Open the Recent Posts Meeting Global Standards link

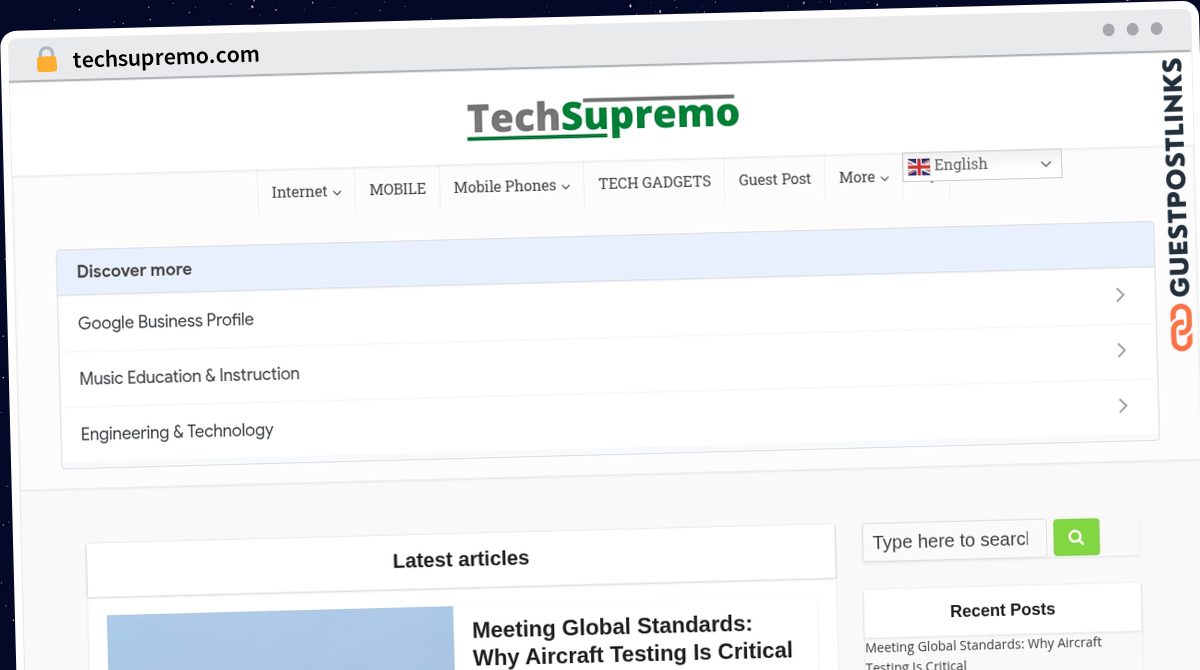pos(983,653)
